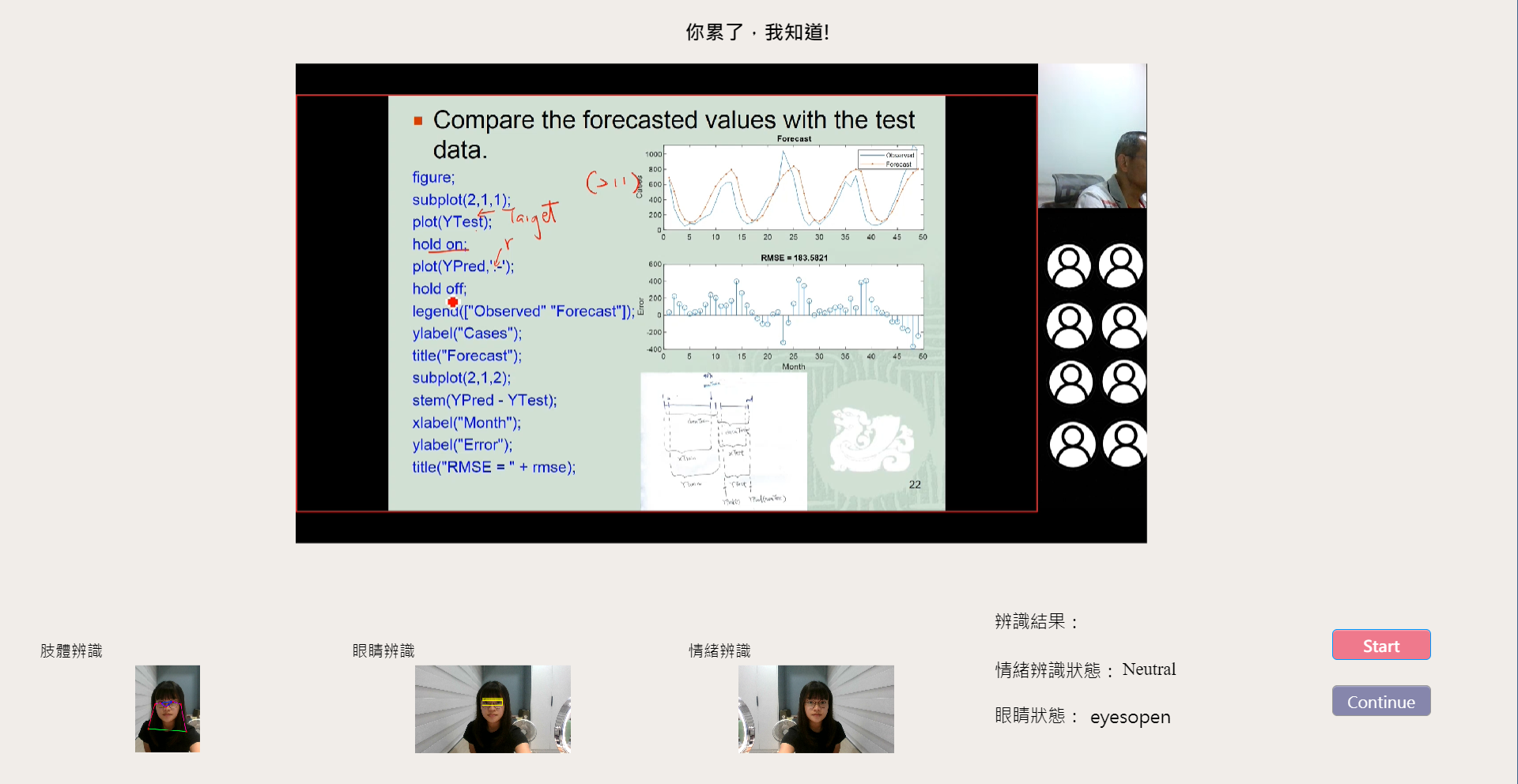The height and width of the screenshot is (784, 1518).
Task: Click the eye recognition webcam thumbnail
Action: pos(493,709)
